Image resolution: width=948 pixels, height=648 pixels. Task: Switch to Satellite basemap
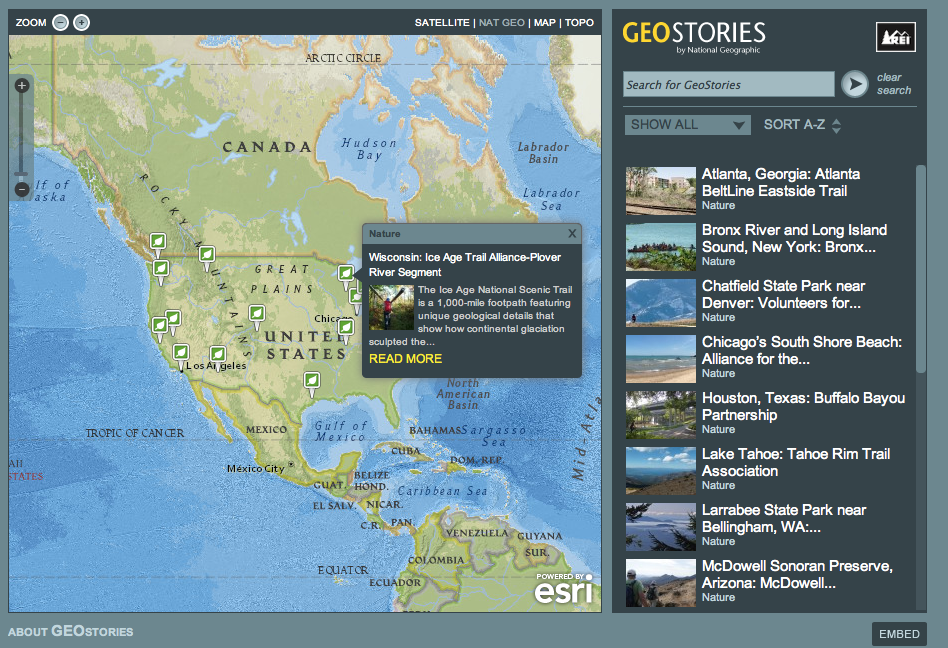(x=442, y=22)
